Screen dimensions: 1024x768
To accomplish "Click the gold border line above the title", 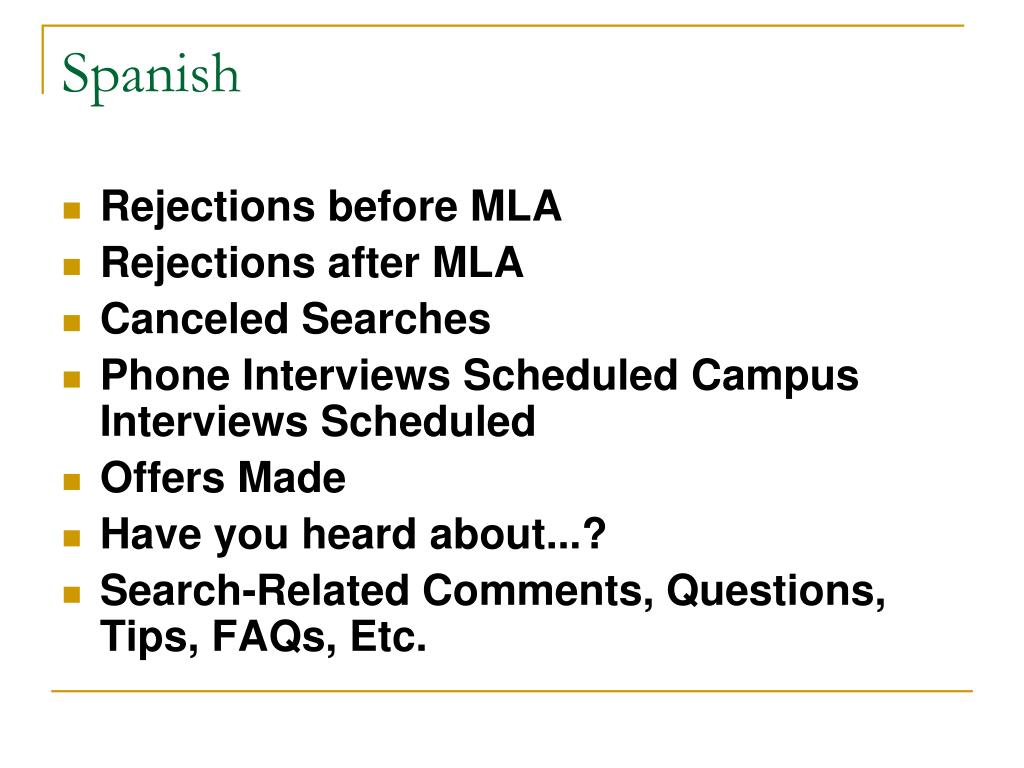I will click(x=503, y=26).
